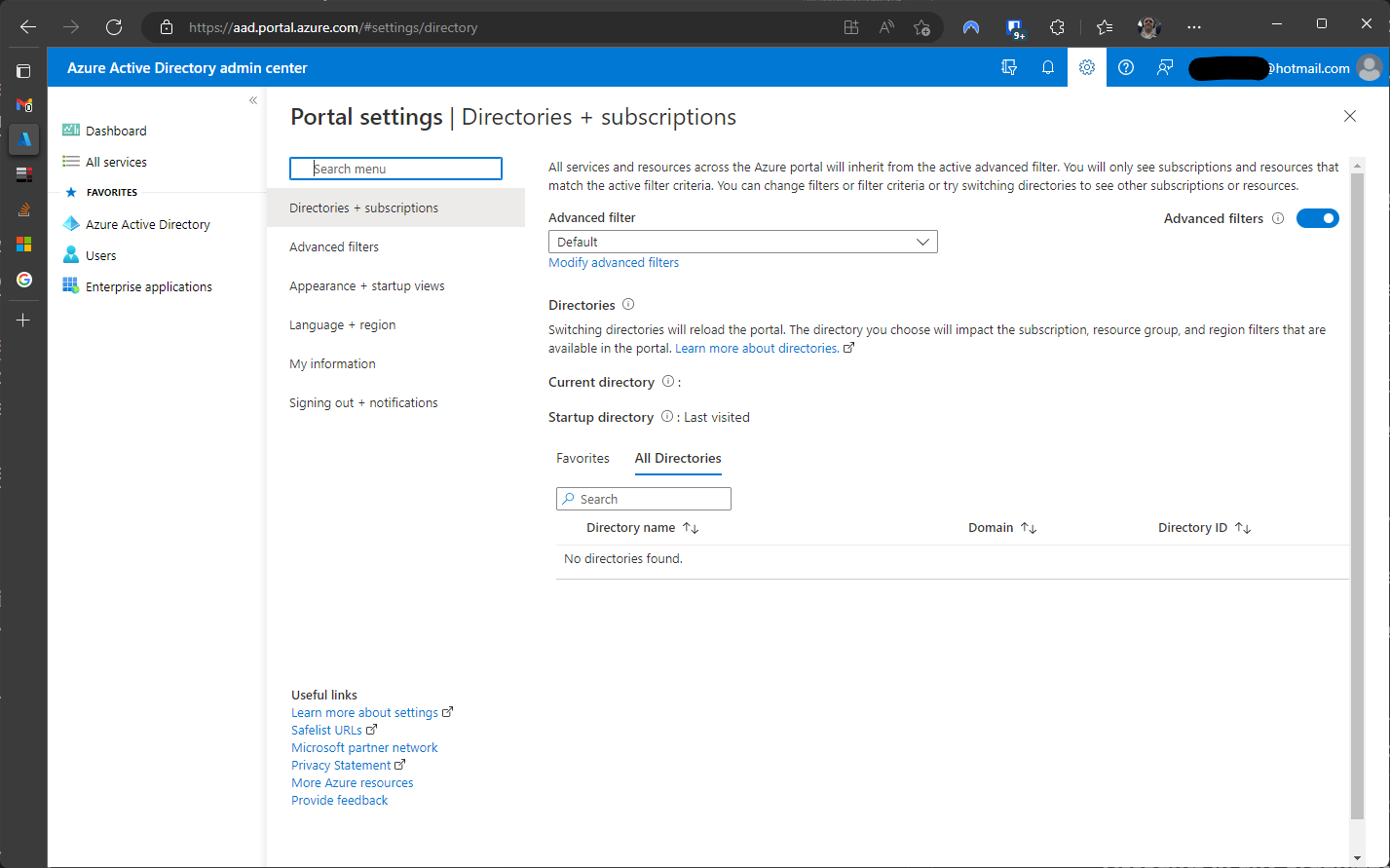Open Microsoft partner network link
The width and height of the screenshot is (1390, 868).
pyautogui.click(x=364, y=747)
